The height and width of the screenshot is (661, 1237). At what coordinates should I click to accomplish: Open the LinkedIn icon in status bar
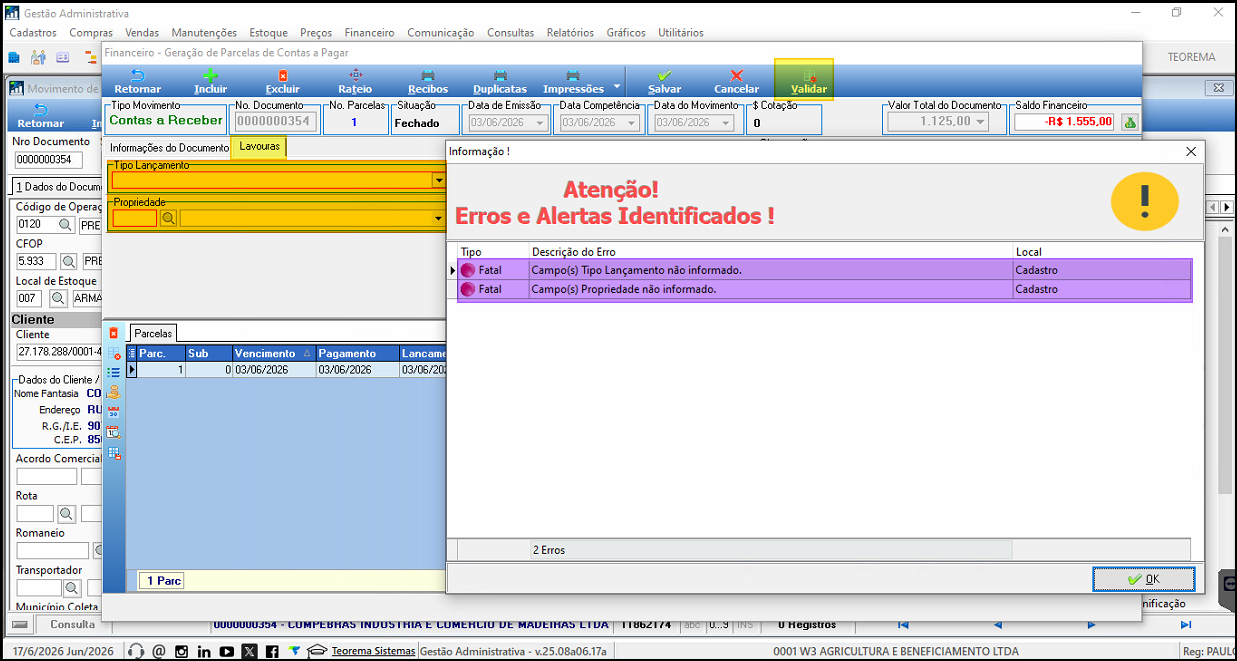204,651
